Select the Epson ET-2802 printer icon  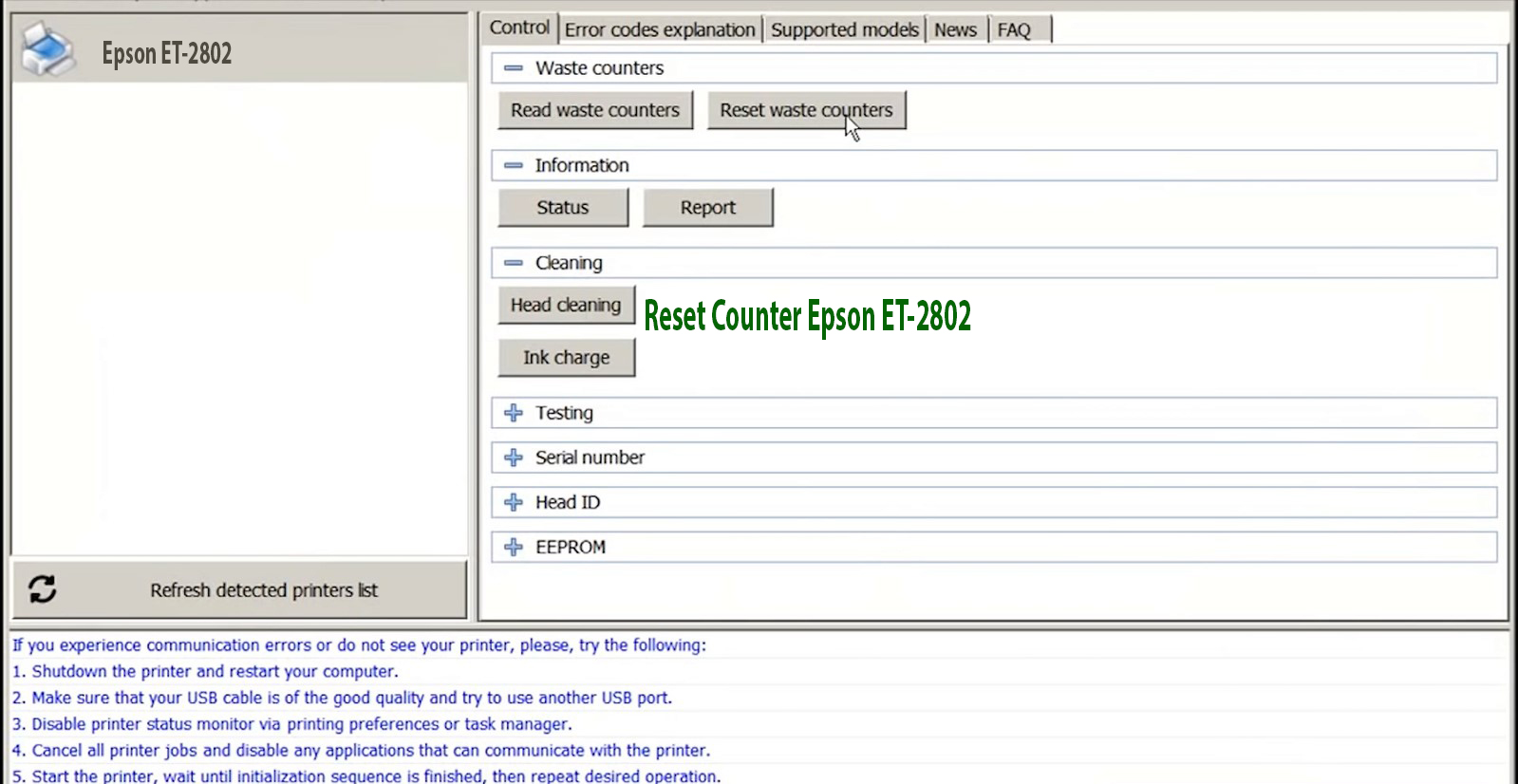click(47, 50)
